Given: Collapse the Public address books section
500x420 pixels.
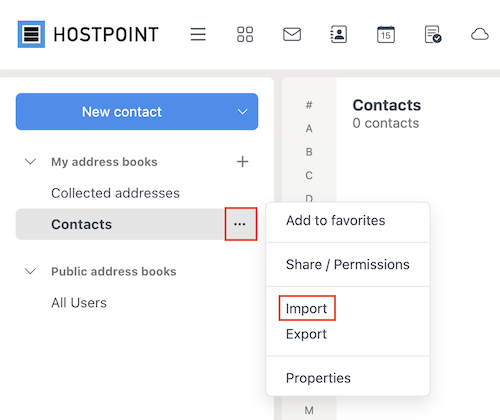Looking at the screenshot, I should (x=31, y=271).
